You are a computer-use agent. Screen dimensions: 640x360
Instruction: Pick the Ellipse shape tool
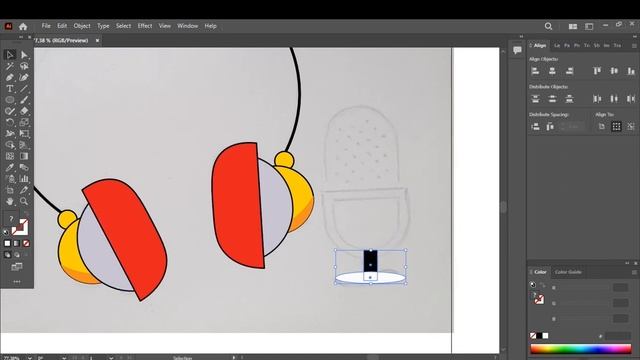[x=10, y=100]
